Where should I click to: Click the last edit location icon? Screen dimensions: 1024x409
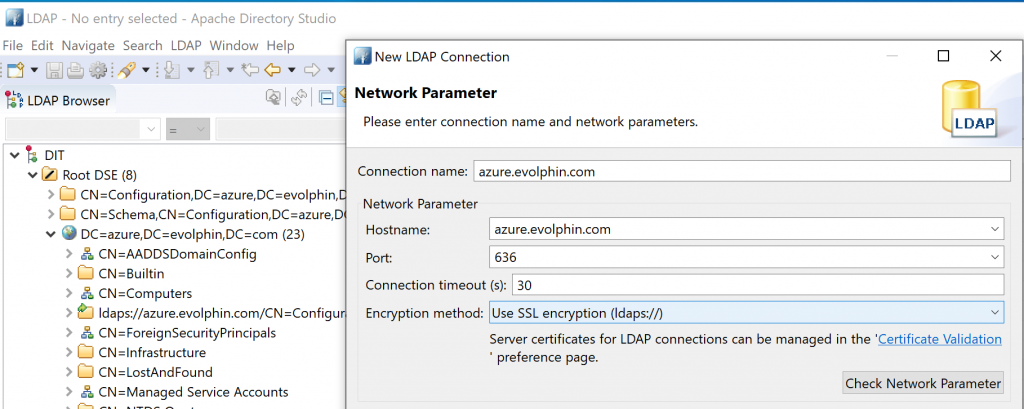[250, 69]
